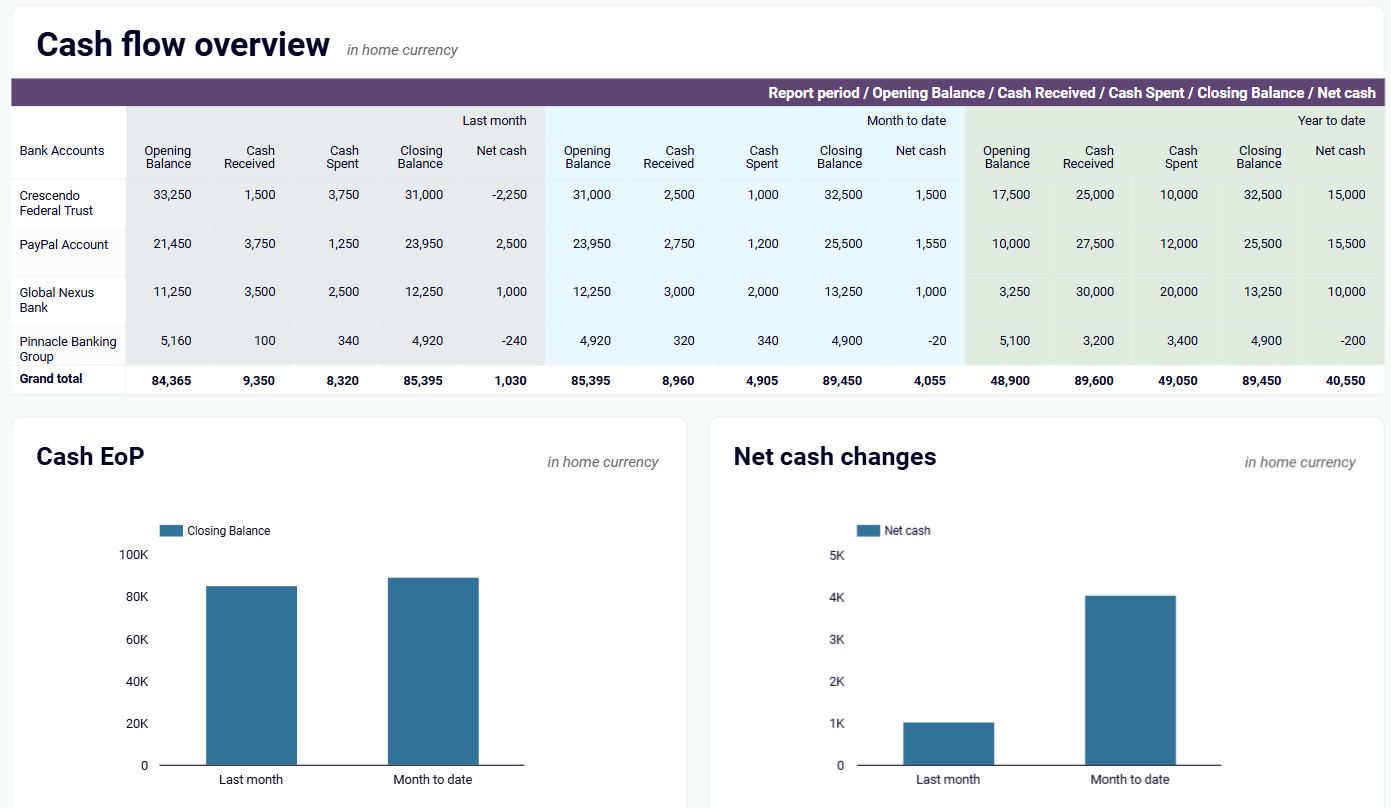
Task: Click the 84,365 grand total cell
Action: tap(171, 381)
